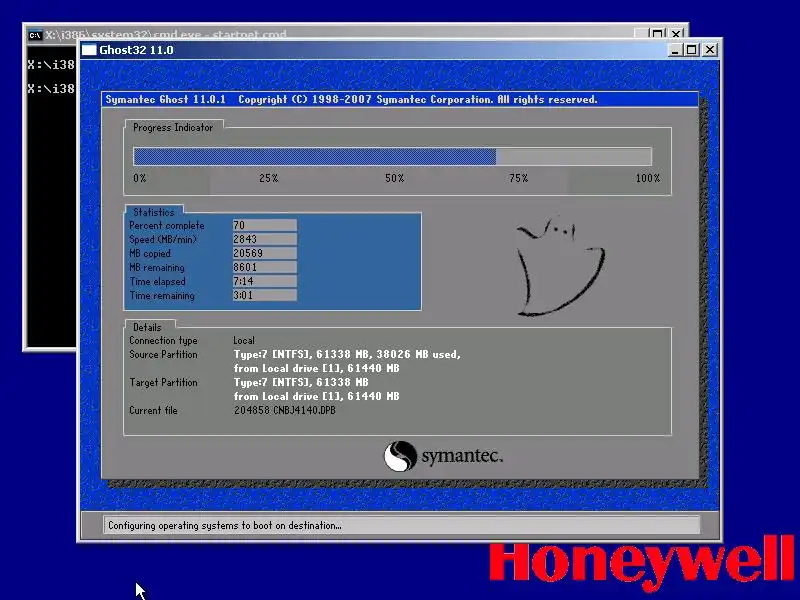Click the Time elapsed value 7:14
Viewport: 800px width, 600px height.
(264, 281)
